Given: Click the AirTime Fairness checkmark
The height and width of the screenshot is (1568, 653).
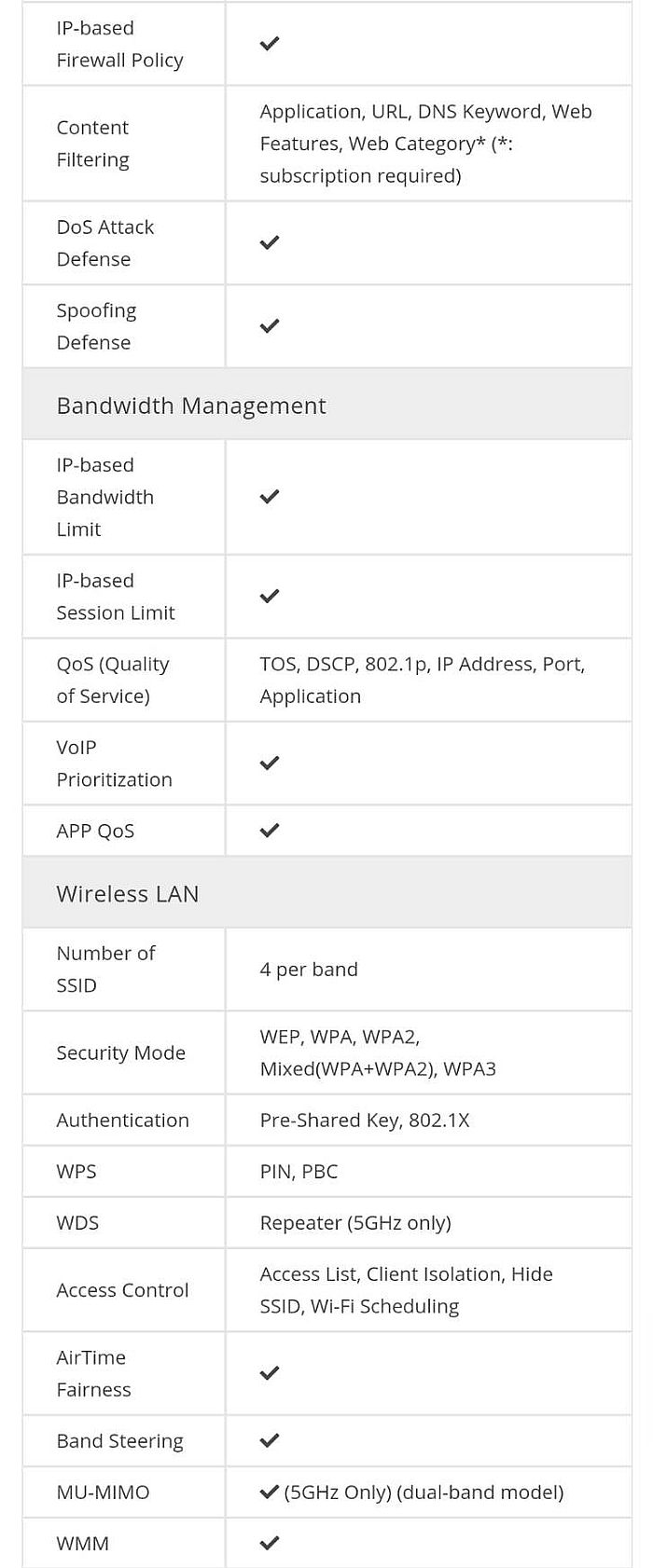Looking at the screenshot, I should click(270, 1373).
